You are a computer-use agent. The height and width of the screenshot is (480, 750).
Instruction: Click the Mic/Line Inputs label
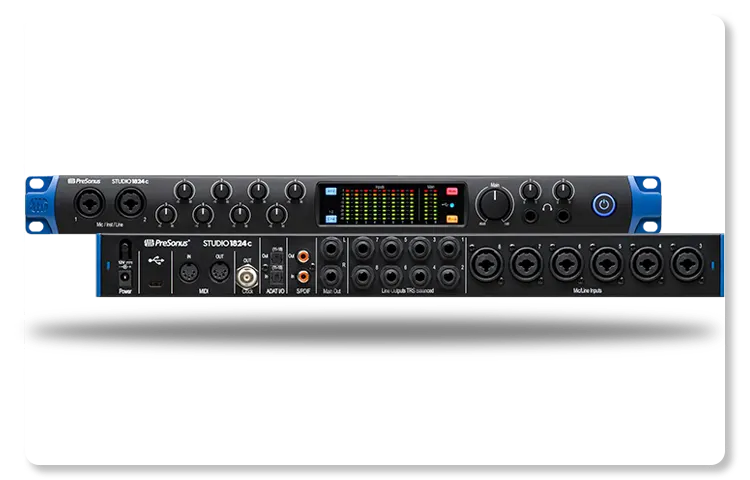[x=587, y=291]
